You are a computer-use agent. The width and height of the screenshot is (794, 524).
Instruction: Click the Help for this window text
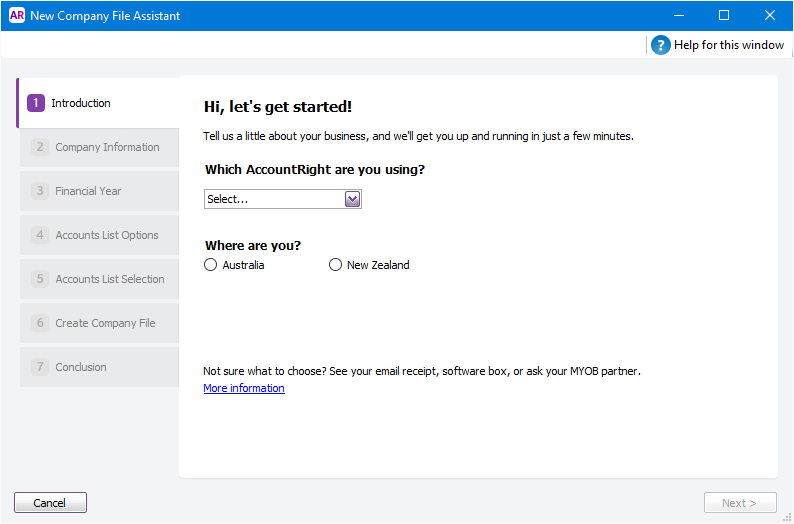point(729,45)
